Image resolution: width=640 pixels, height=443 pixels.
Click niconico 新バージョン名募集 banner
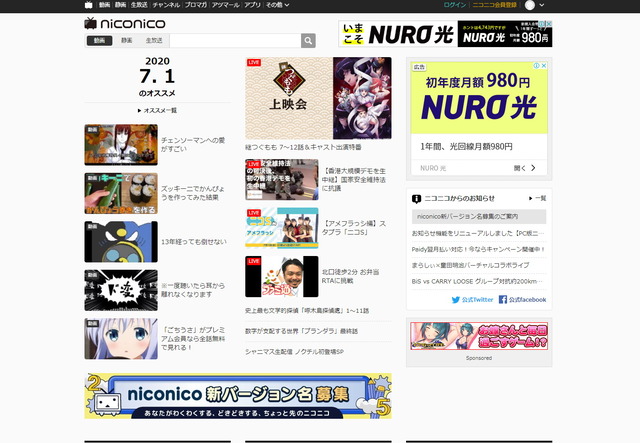point(238,396)
